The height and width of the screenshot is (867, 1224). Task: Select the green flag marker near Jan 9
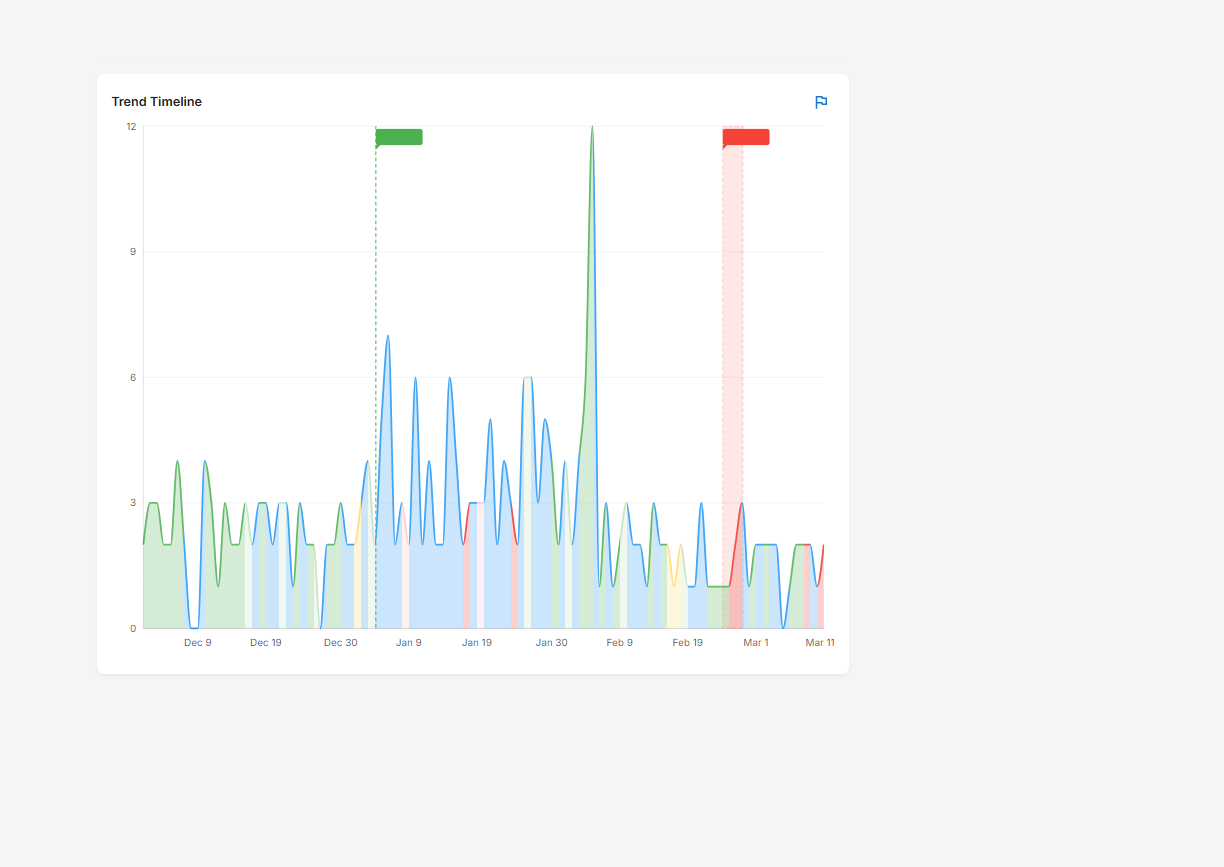coord(399,137)
